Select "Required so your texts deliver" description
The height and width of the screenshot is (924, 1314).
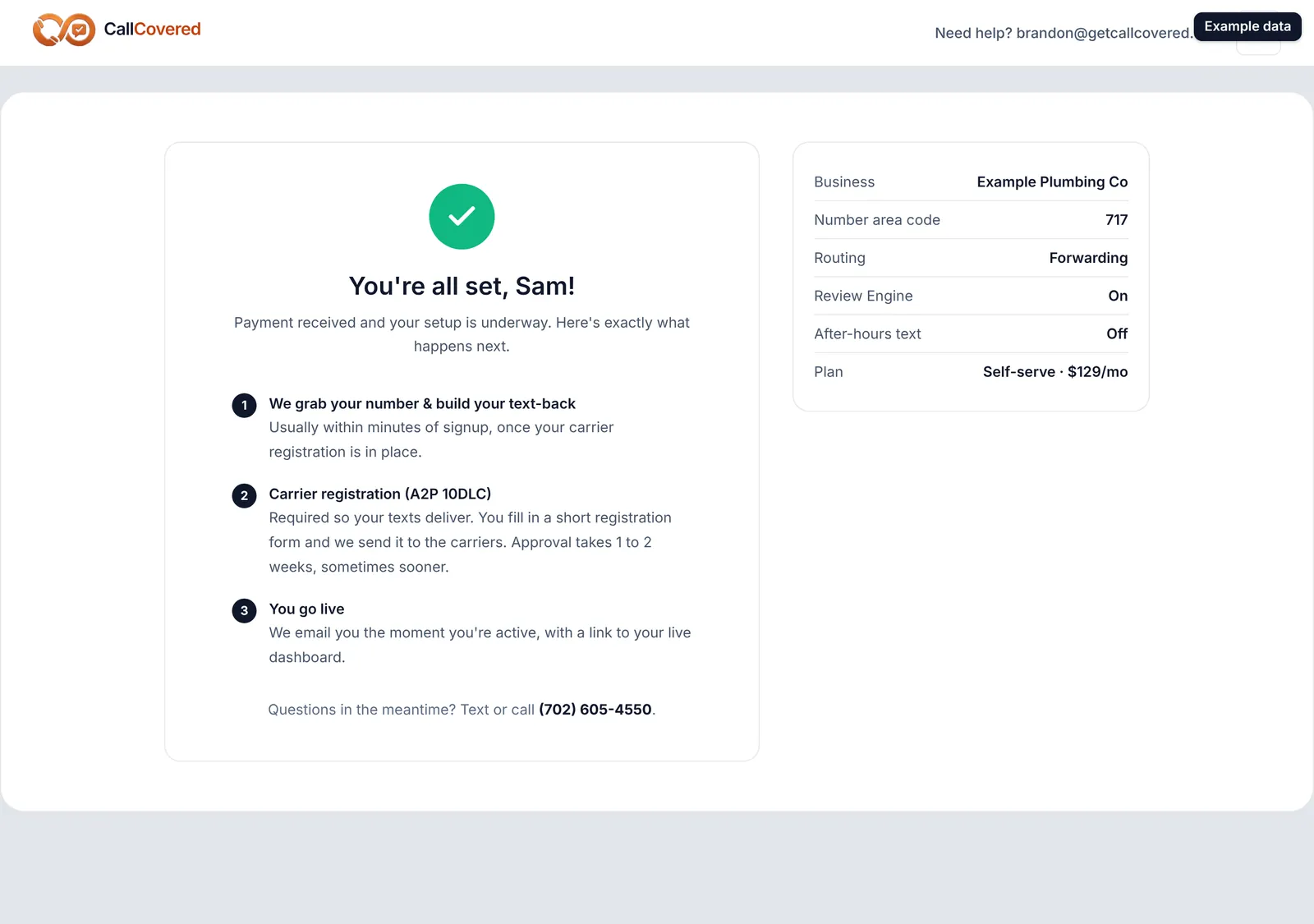[x=470, y=542]
